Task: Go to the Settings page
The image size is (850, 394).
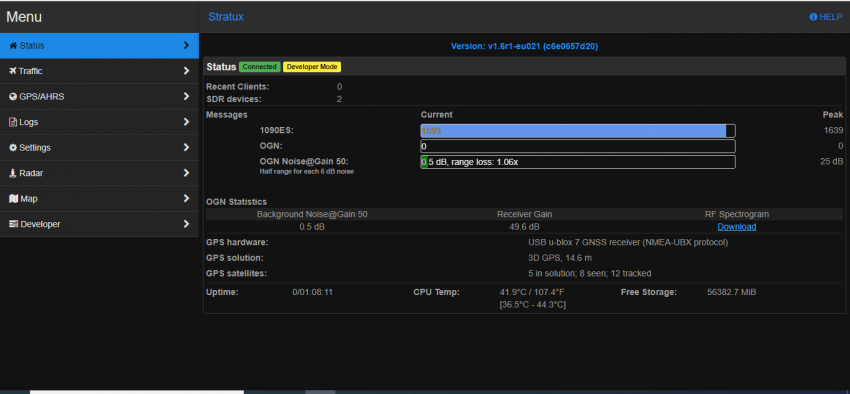Action: tap(99, 147)
